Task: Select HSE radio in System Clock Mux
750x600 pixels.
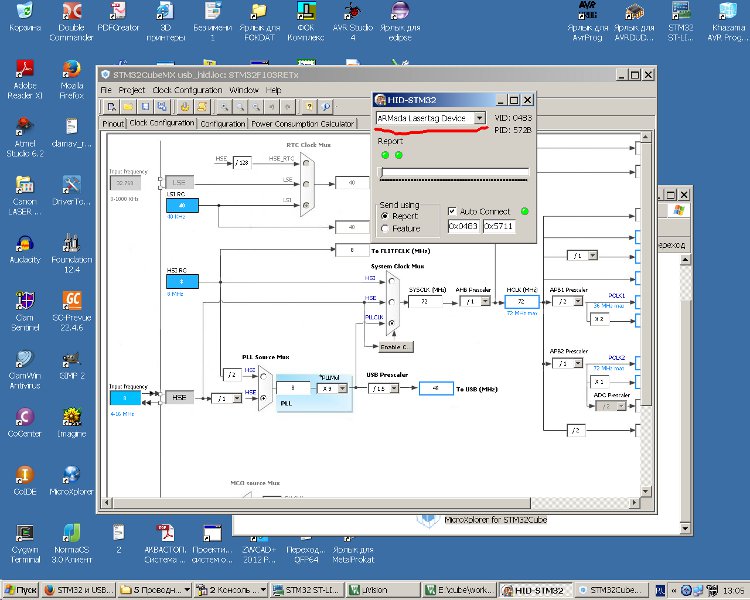Action: [x=392, y=302]
